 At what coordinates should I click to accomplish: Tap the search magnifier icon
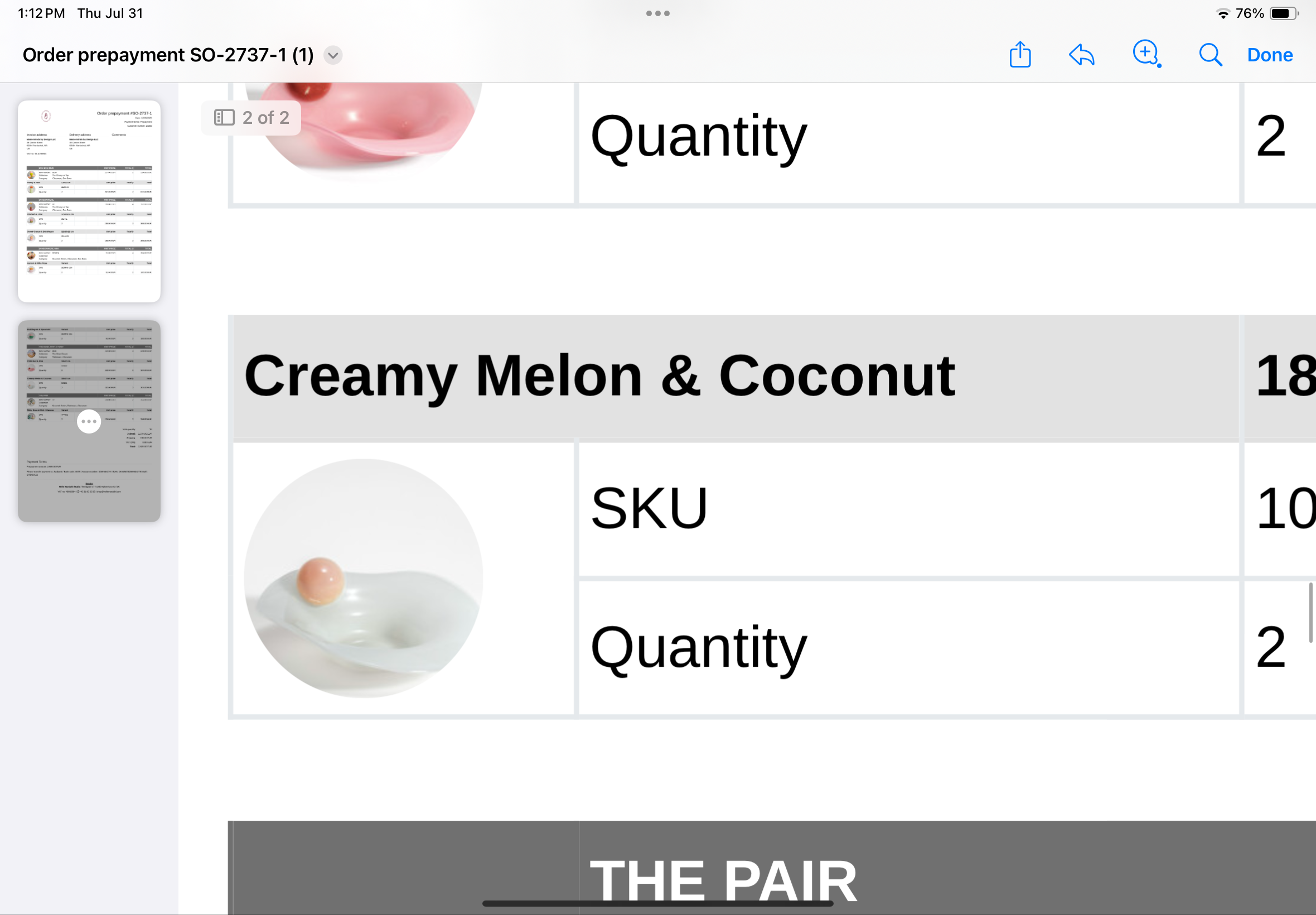click(1210, 55)
